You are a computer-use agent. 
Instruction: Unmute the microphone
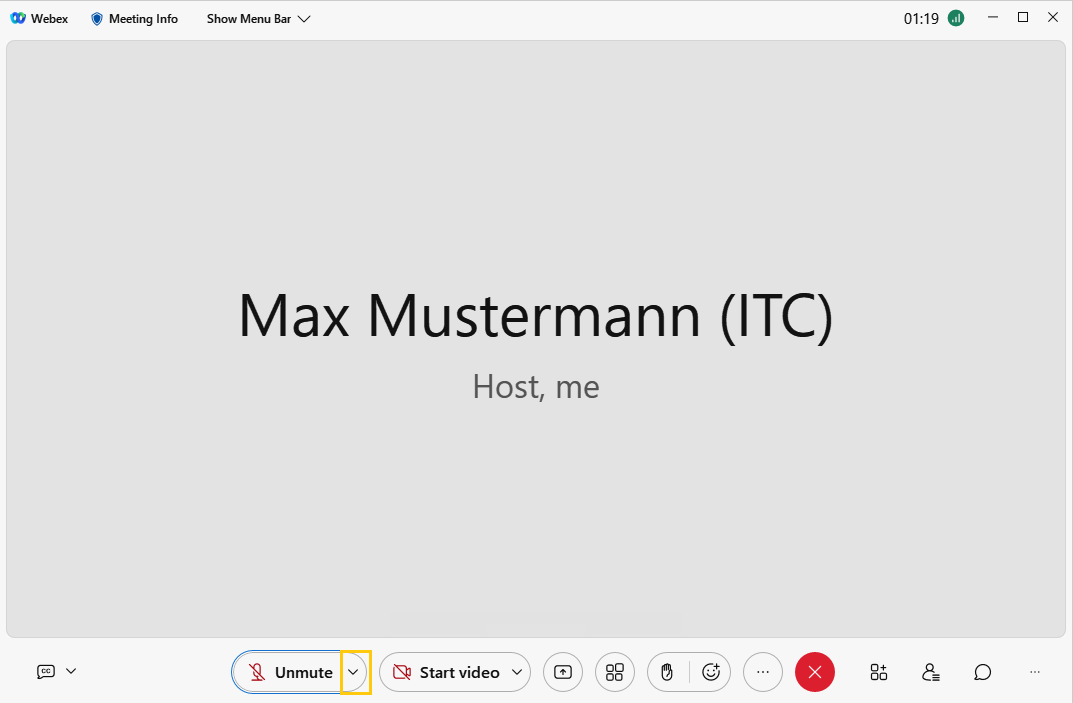point(290,672)
